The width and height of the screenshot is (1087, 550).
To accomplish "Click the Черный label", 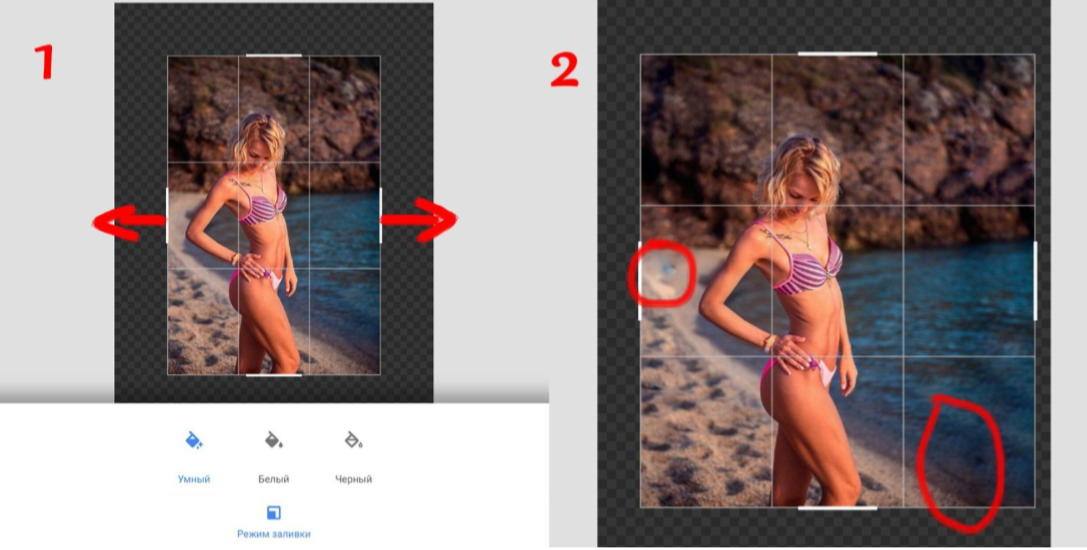I will 354,479.
